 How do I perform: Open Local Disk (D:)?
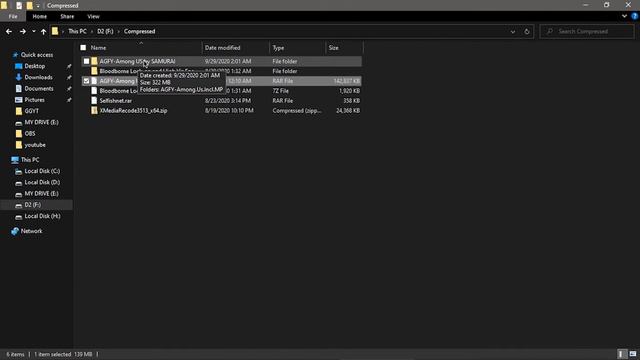tap(42, 182)
